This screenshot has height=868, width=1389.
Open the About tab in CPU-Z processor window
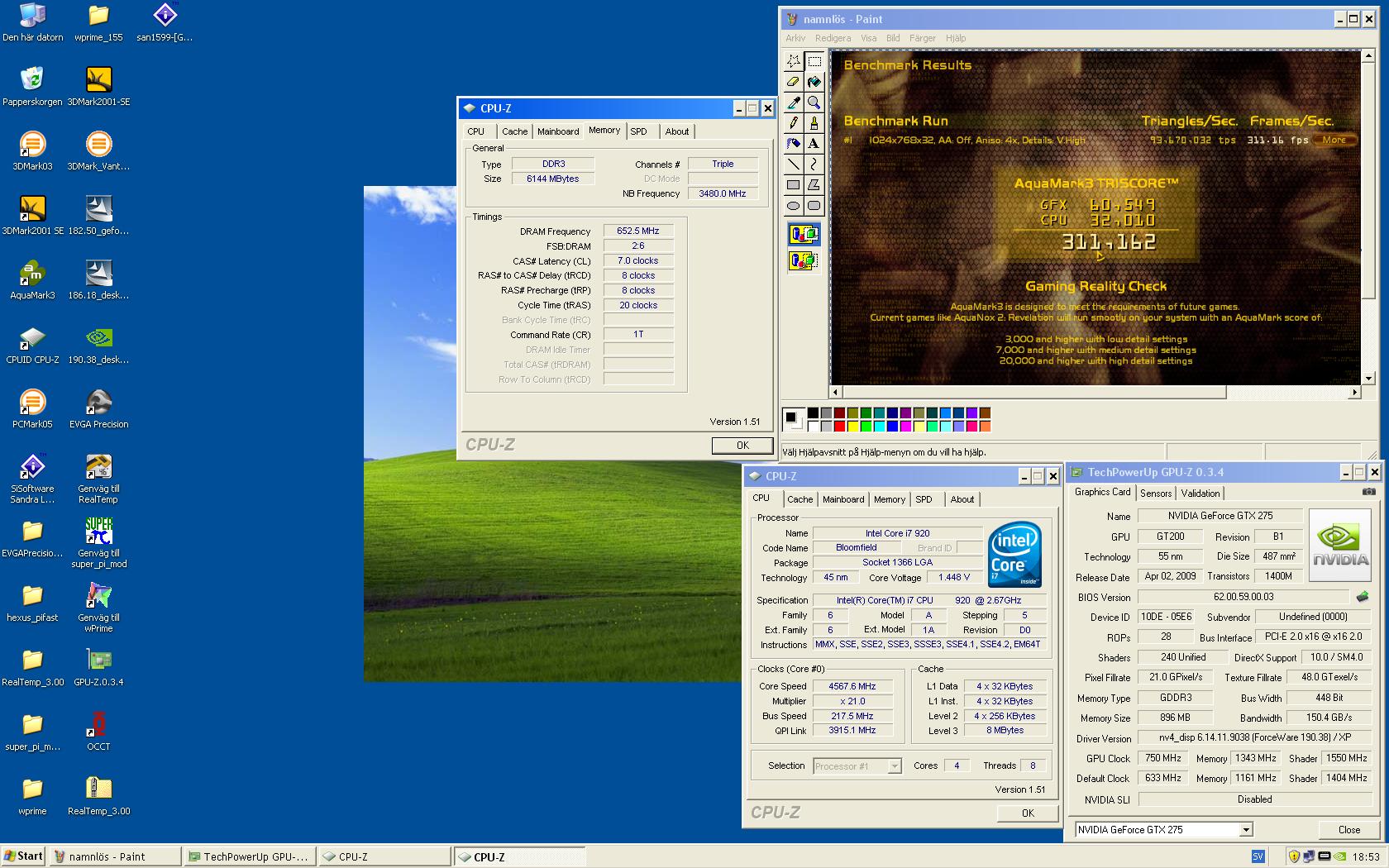point(962,499)
